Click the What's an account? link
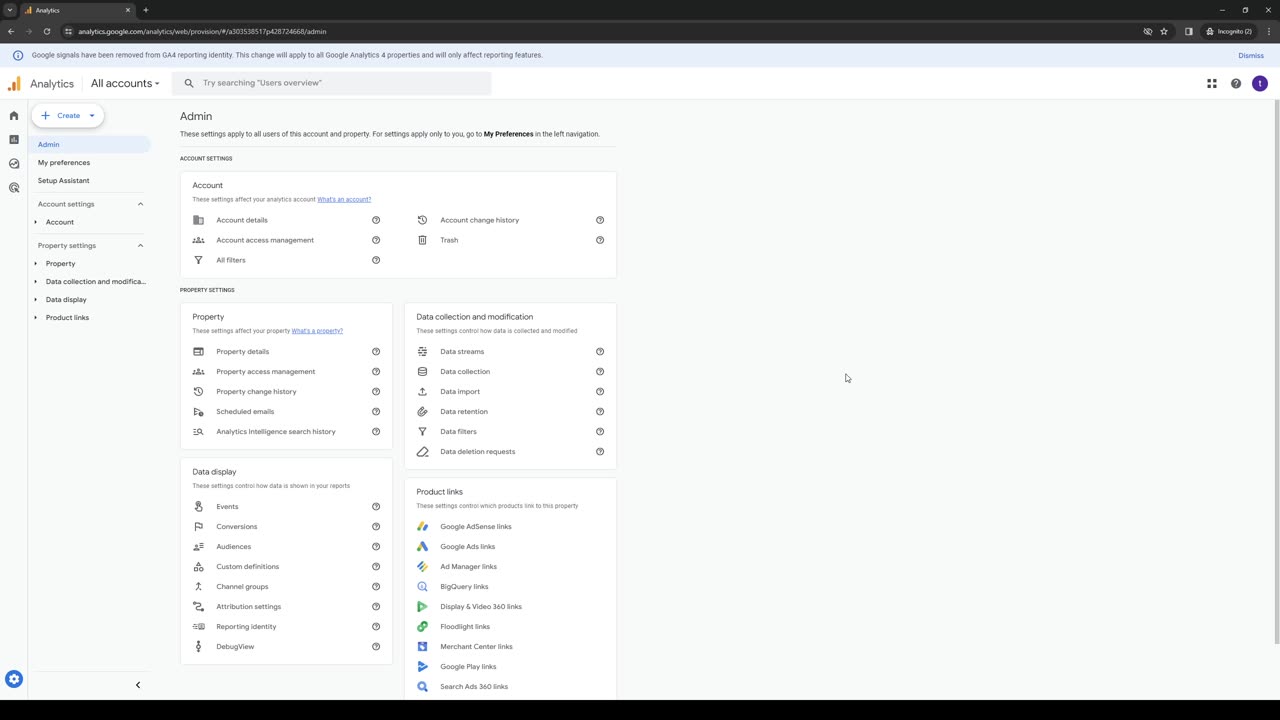 coord(344,199)
